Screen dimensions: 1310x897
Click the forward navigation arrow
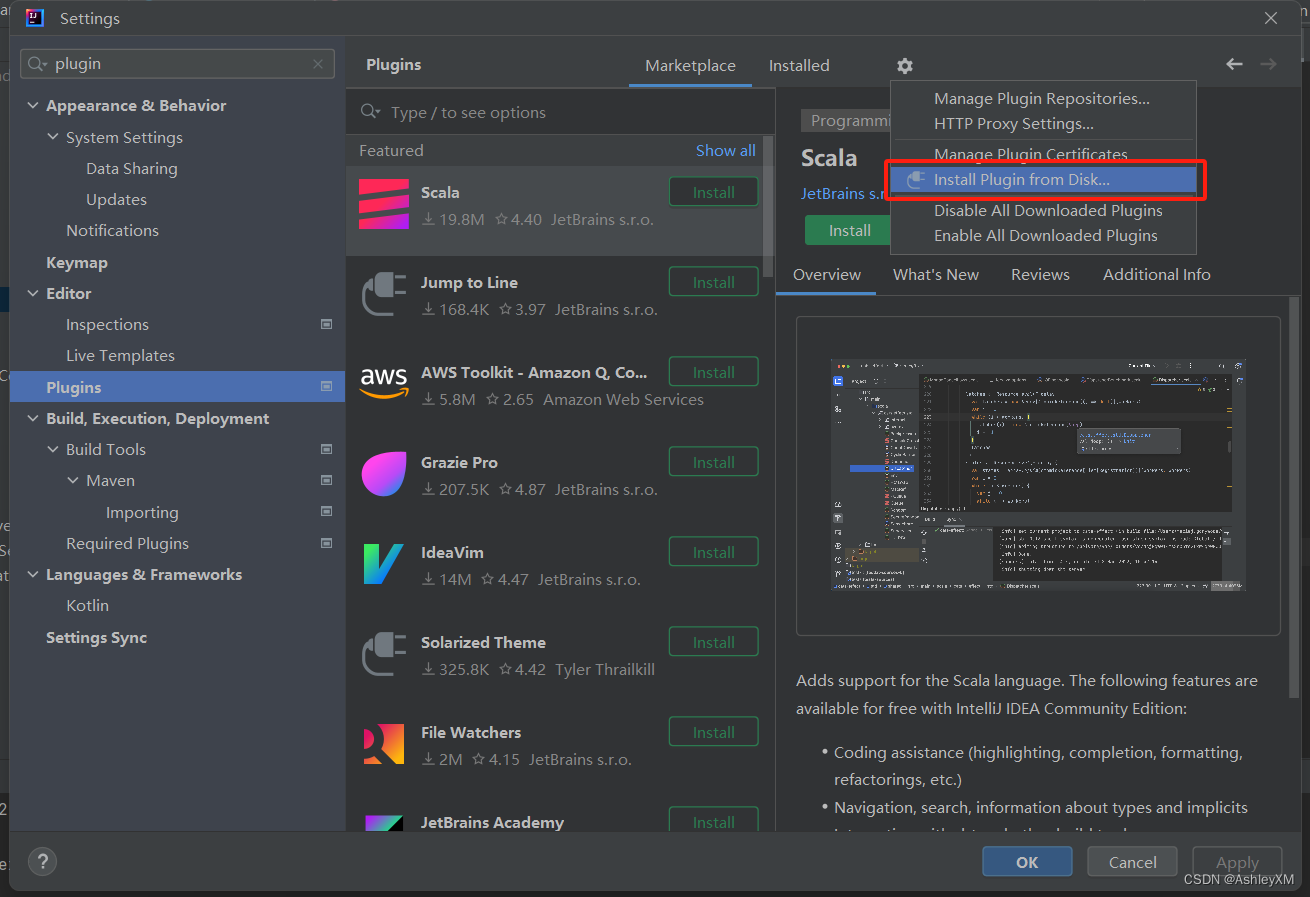1268,64
